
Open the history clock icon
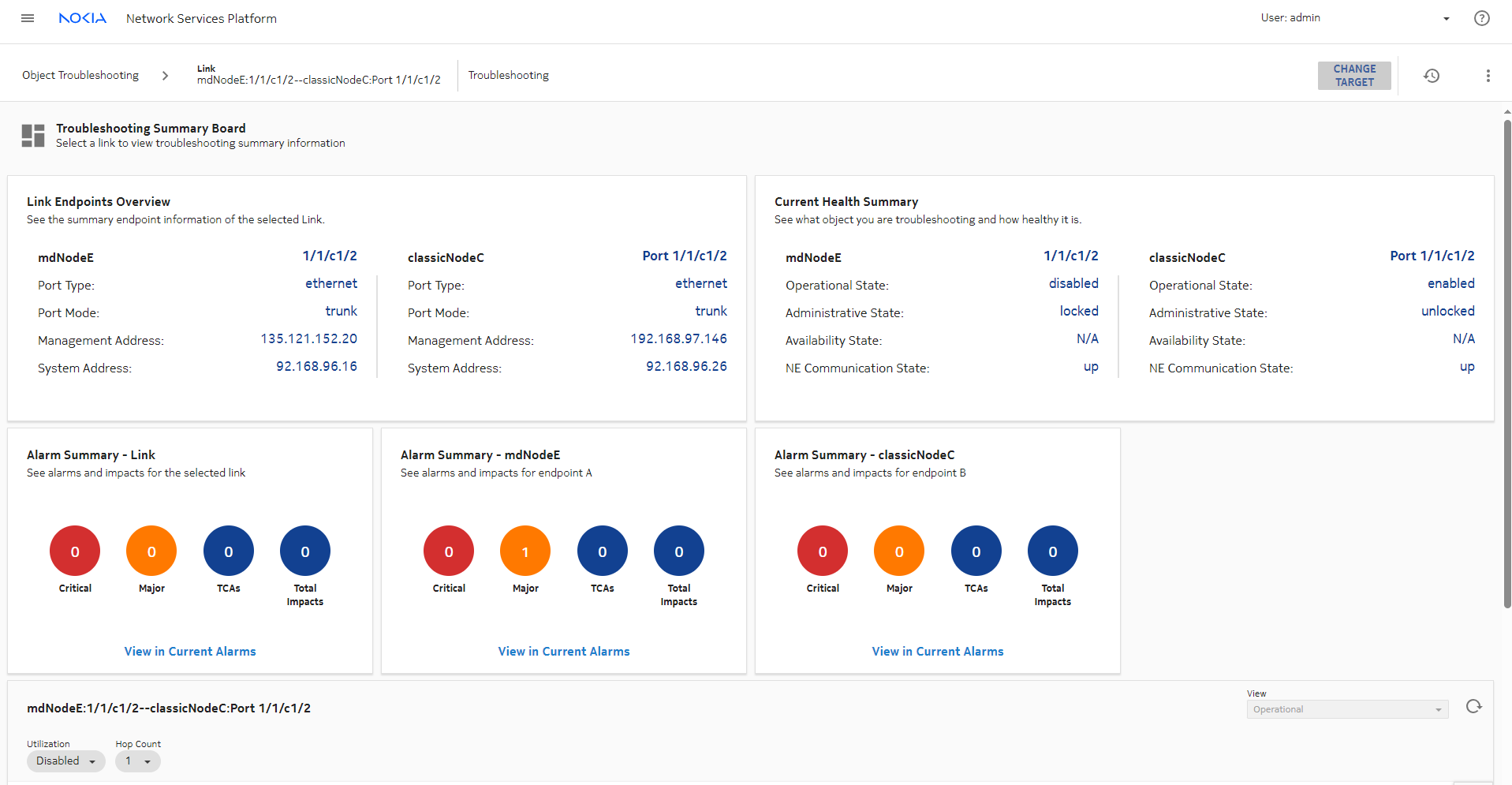pyautogui.click(x=1431, y=76)
